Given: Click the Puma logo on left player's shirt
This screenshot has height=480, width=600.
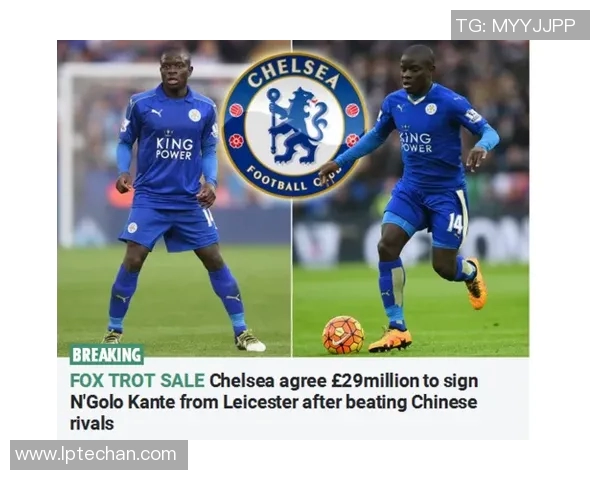Looking at the screenshot, I should (x=156, y=113).
